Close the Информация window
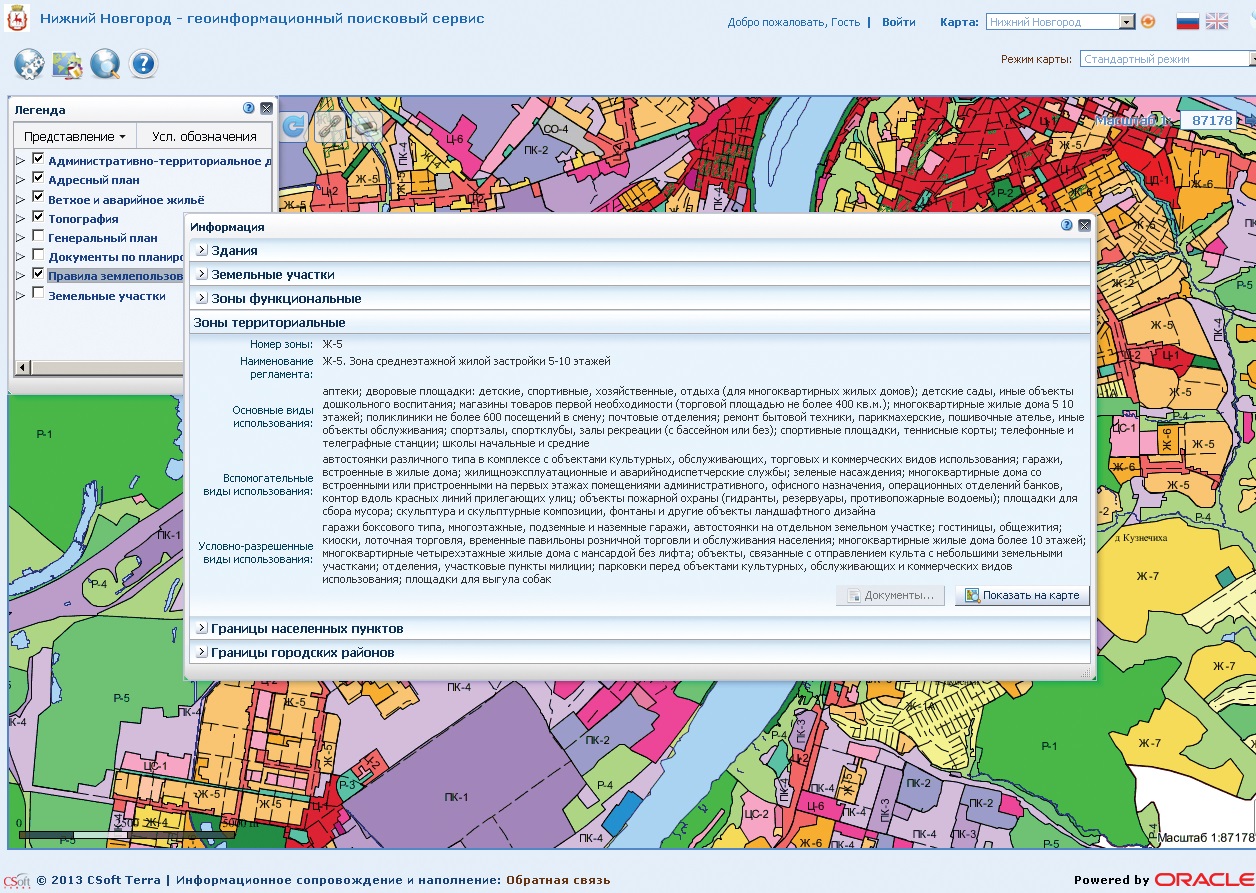 (x=1084, y=226)
